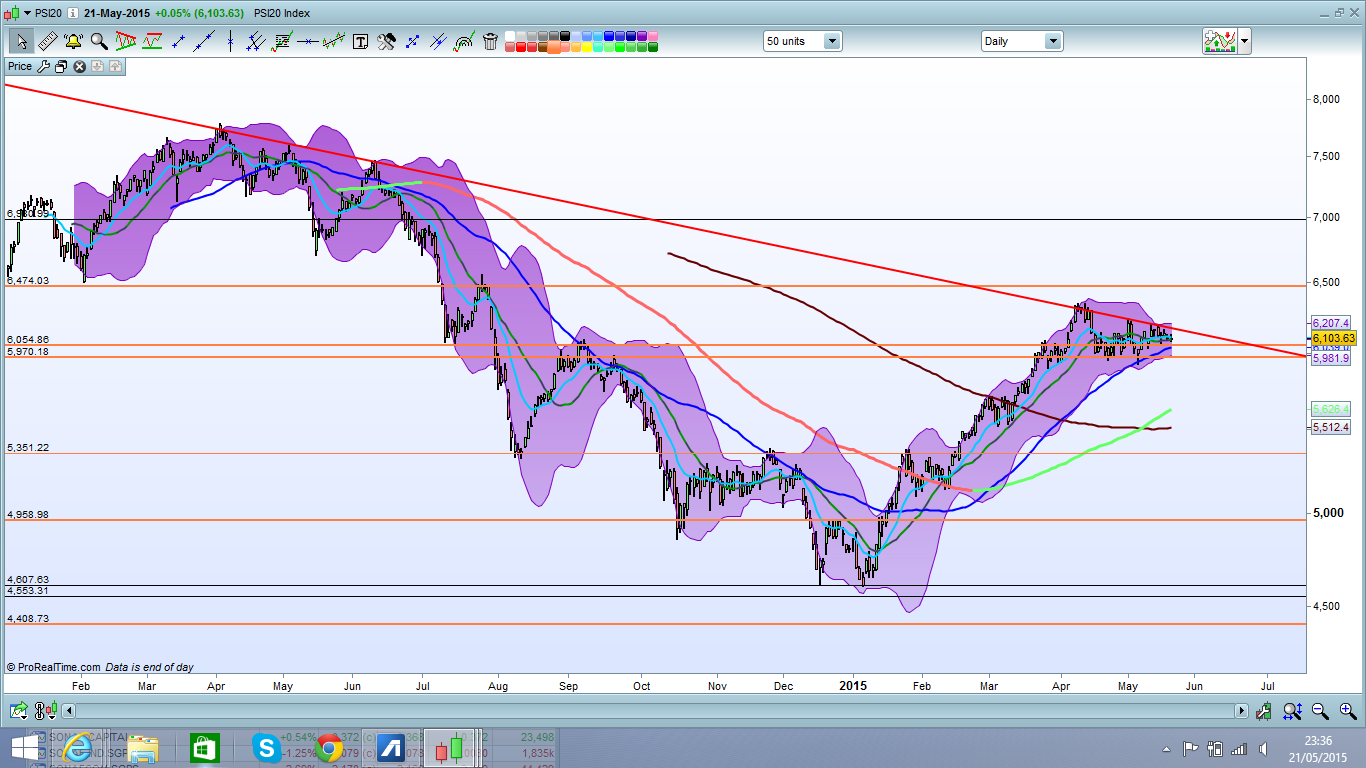Click the 6,207.4 upper band price label
This screenshot has width=1366, height=768.
pos(1331,322)
